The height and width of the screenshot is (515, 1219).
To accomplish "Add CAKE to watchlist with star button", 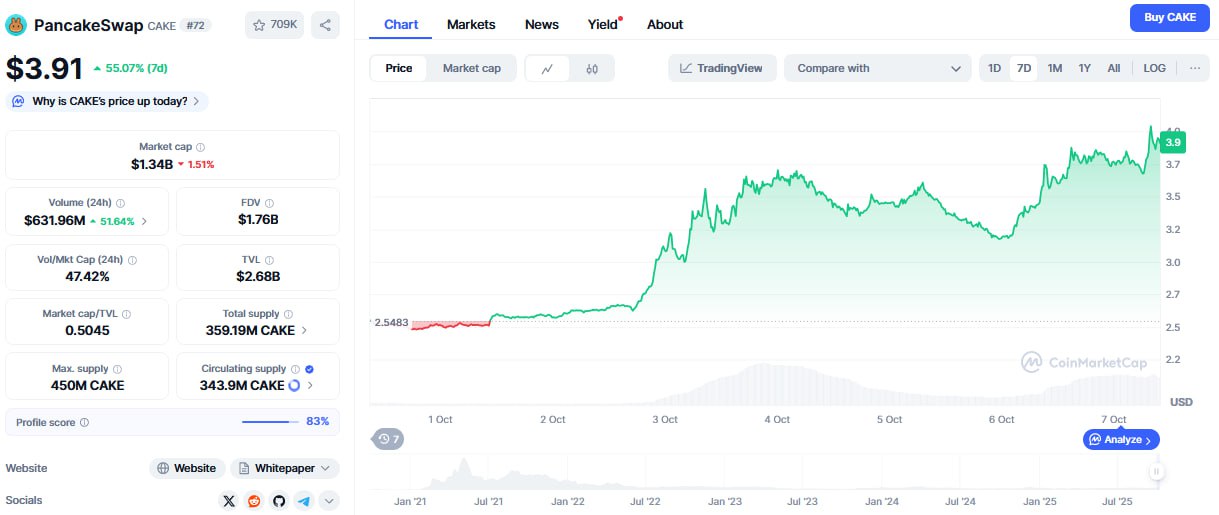I will tap(274, 24).
